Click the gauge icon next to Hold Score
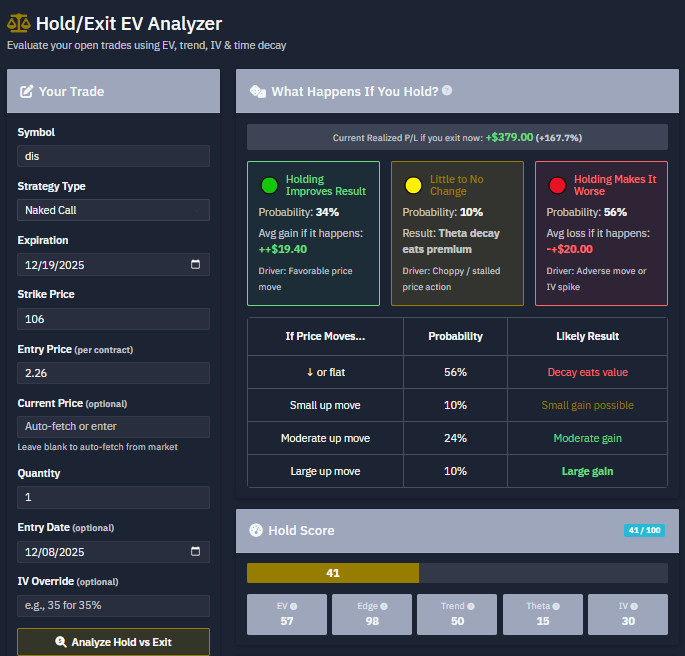The image size is (685, 656). coord(256,530)
